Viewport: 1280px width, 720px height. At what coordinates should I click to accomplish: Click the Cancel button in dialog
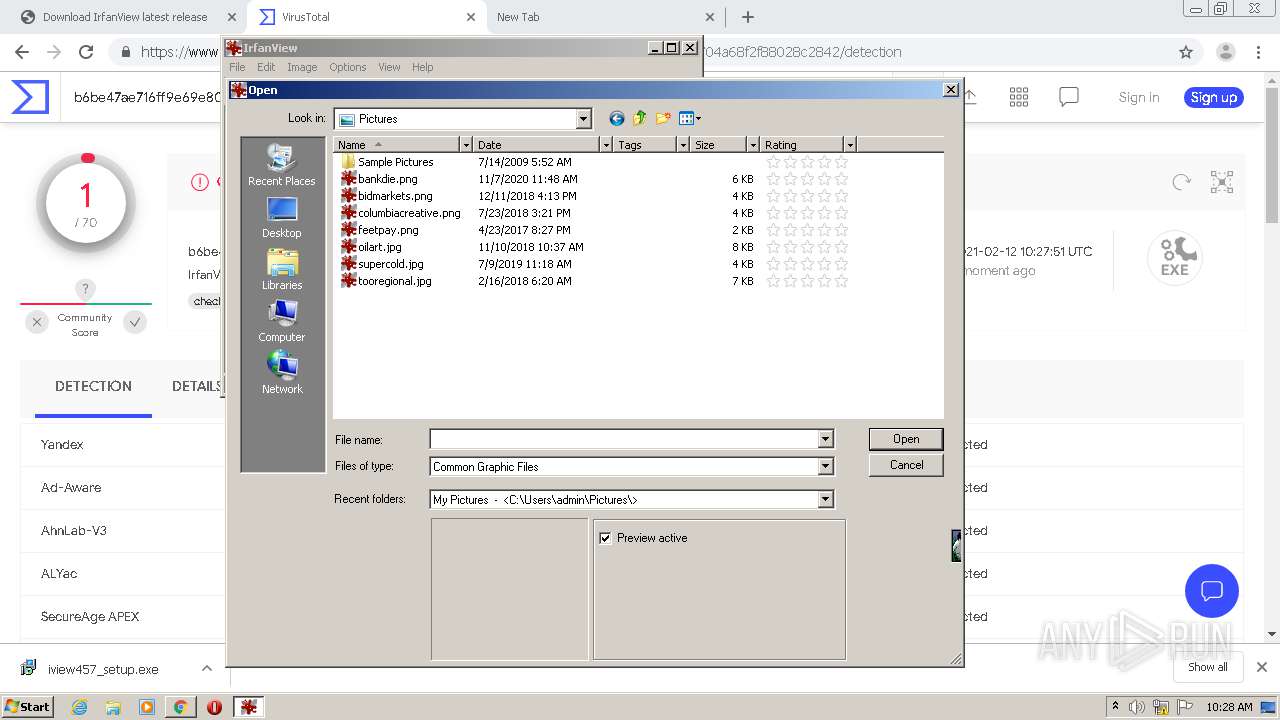click(906, 465)
